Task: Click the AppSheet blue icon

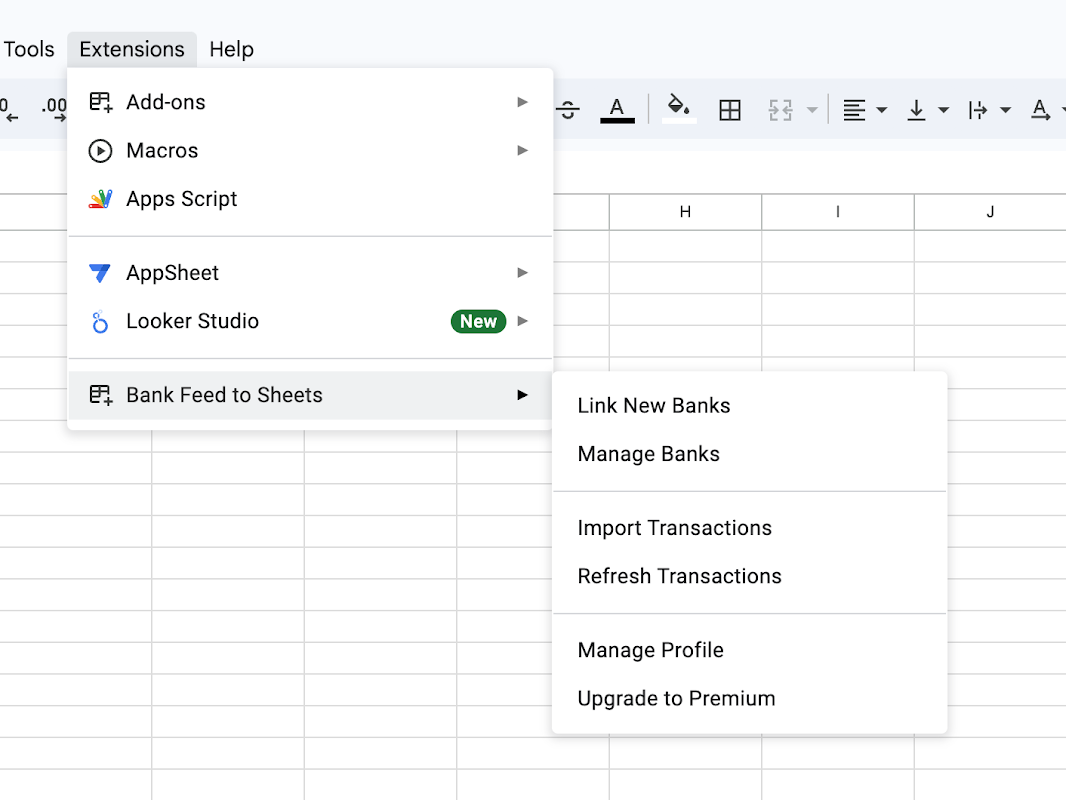Action: point(100,273)
